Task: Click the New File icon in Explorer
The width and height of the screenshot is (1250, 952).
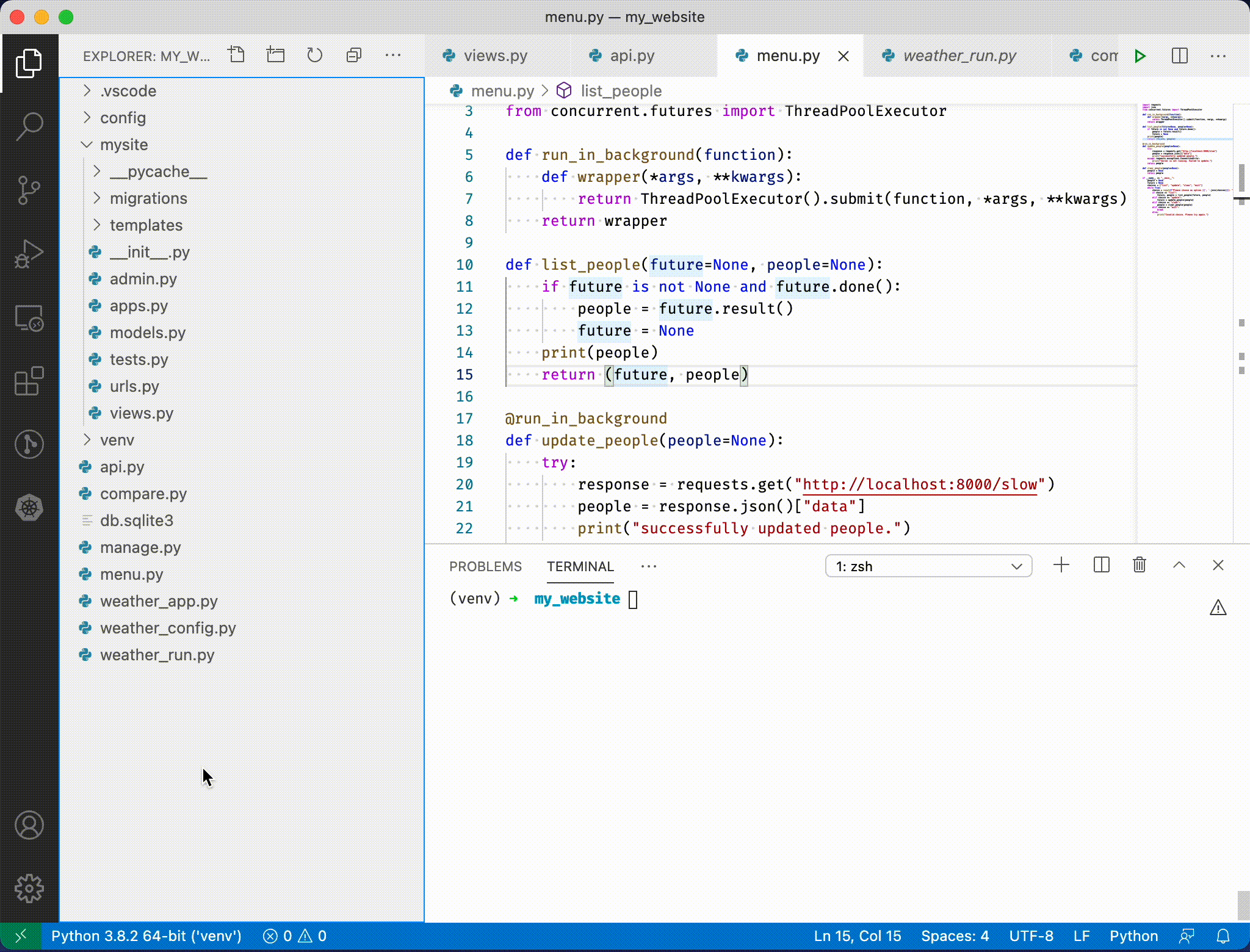Action: (x=236, y=56)
